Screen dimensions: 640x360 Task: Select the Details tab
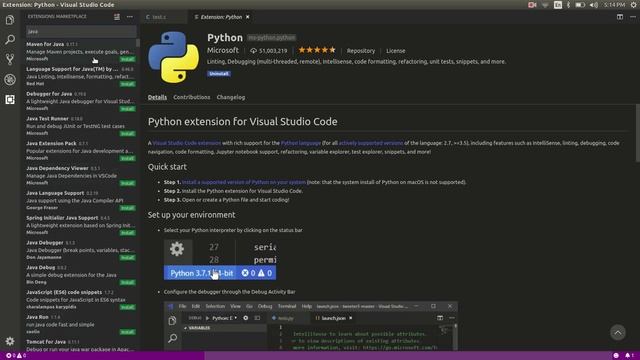[x=157, y=97]
